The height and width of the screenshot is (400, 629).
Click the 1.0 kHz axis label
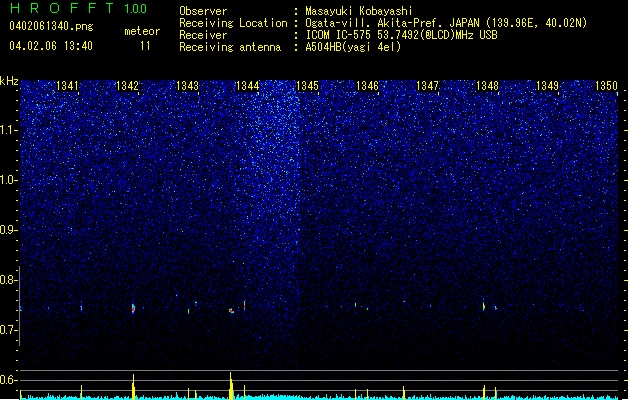click(9, 181)
